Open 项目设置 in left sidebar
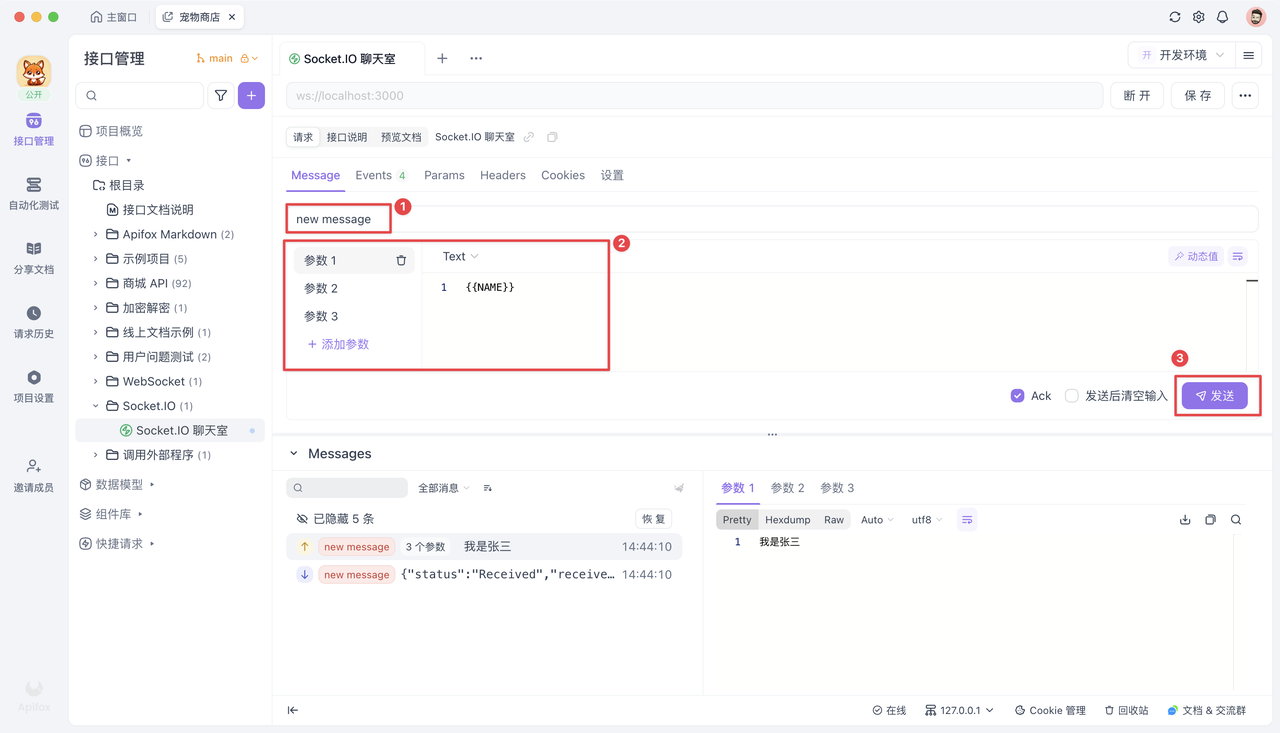 [x=34, y=386]
